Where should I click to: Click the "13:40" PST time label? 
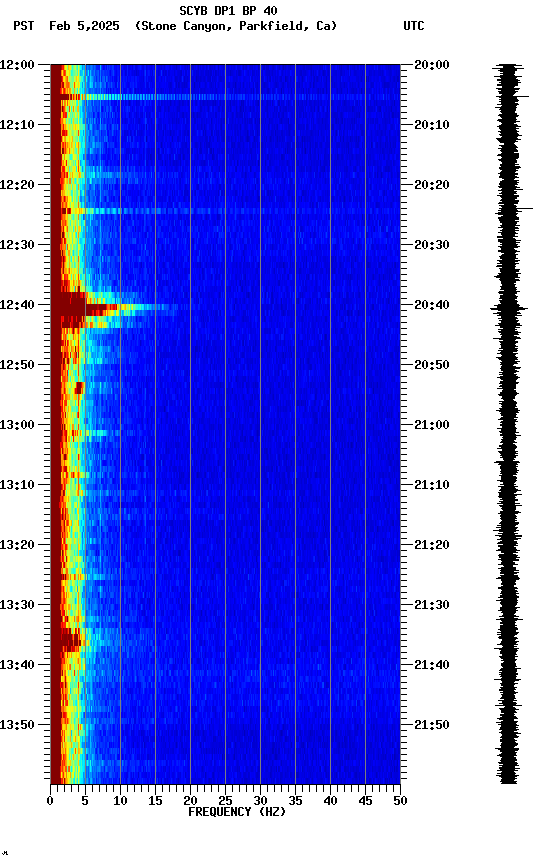pyautogui.click(x=17, y=665)
